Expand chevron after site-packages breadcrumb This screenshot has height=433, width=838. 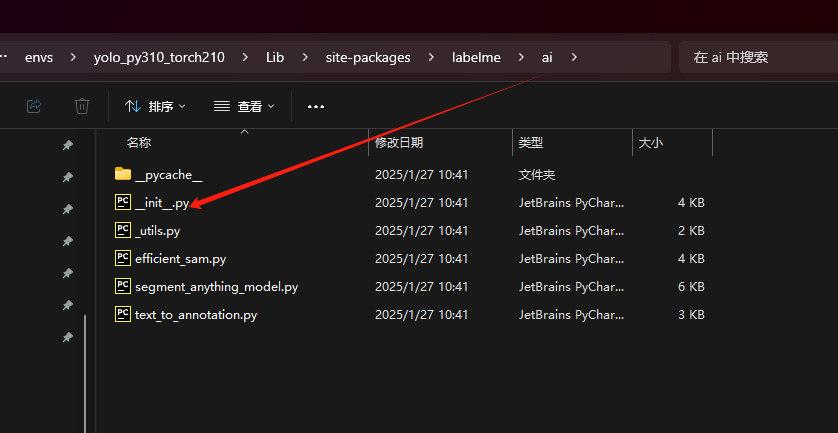(x=431, y=57)
